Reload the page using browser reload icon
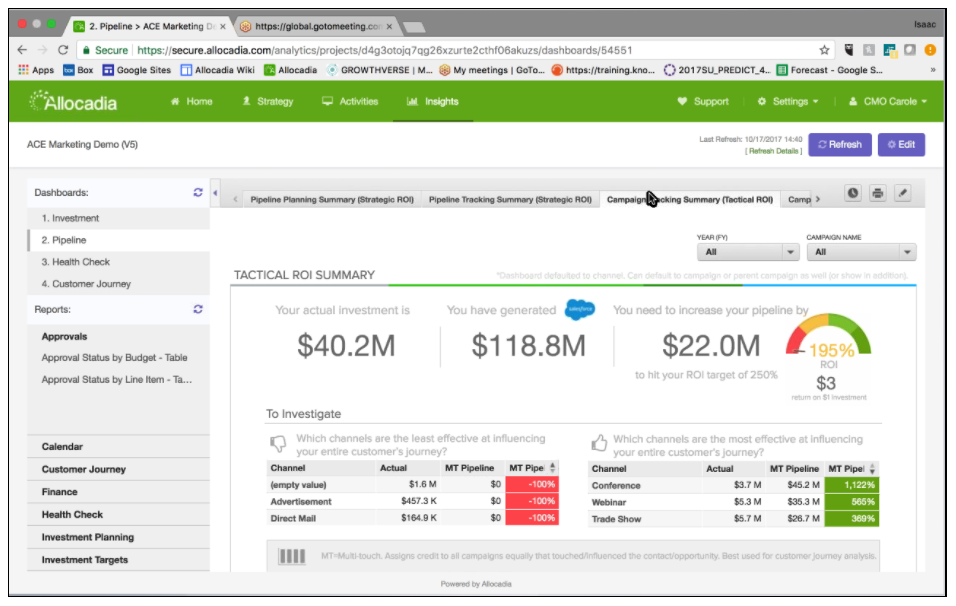This screenshot has height=606, width=956. (63, 50)
